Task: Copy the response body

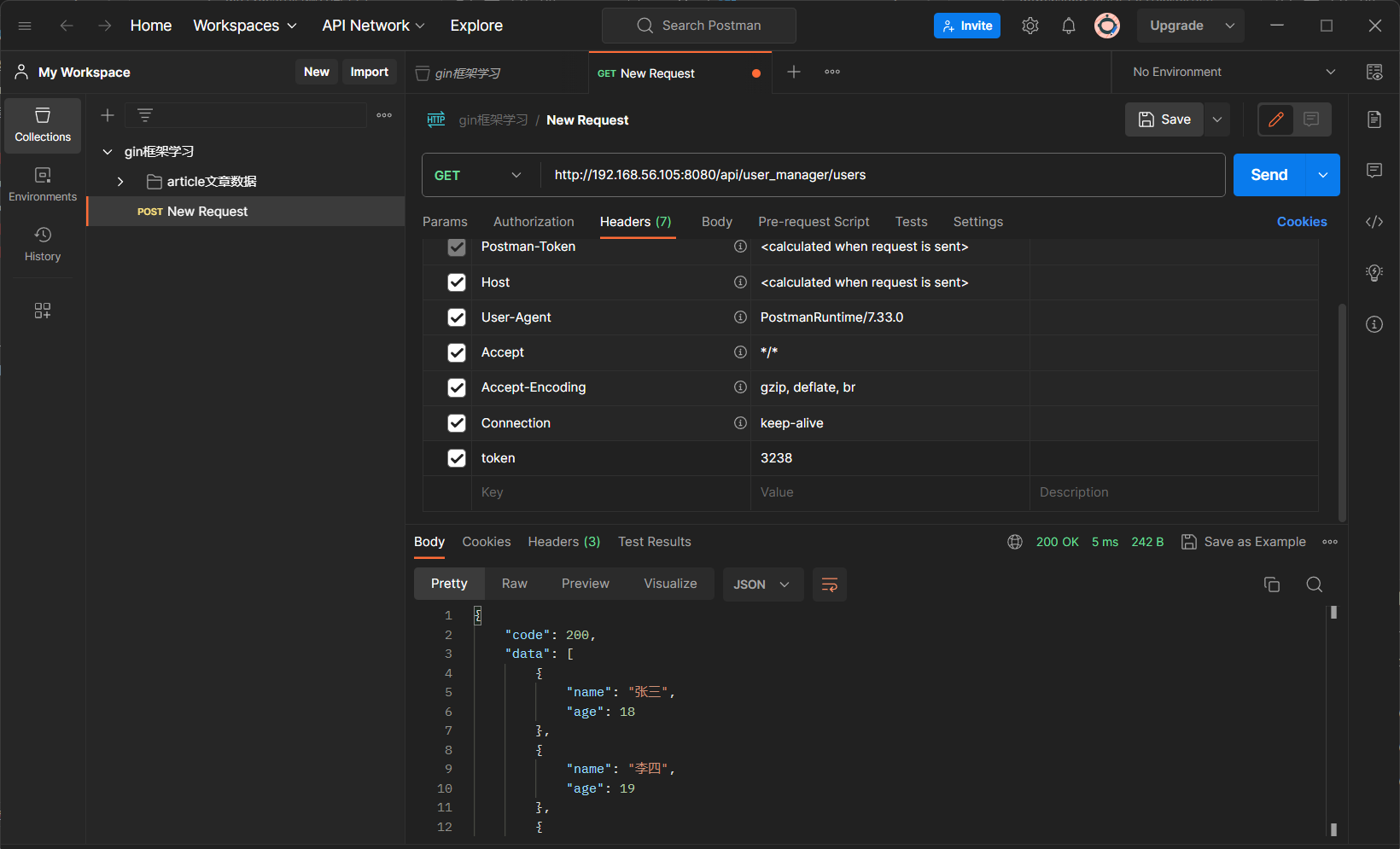Action: (x=1272, y=584)
